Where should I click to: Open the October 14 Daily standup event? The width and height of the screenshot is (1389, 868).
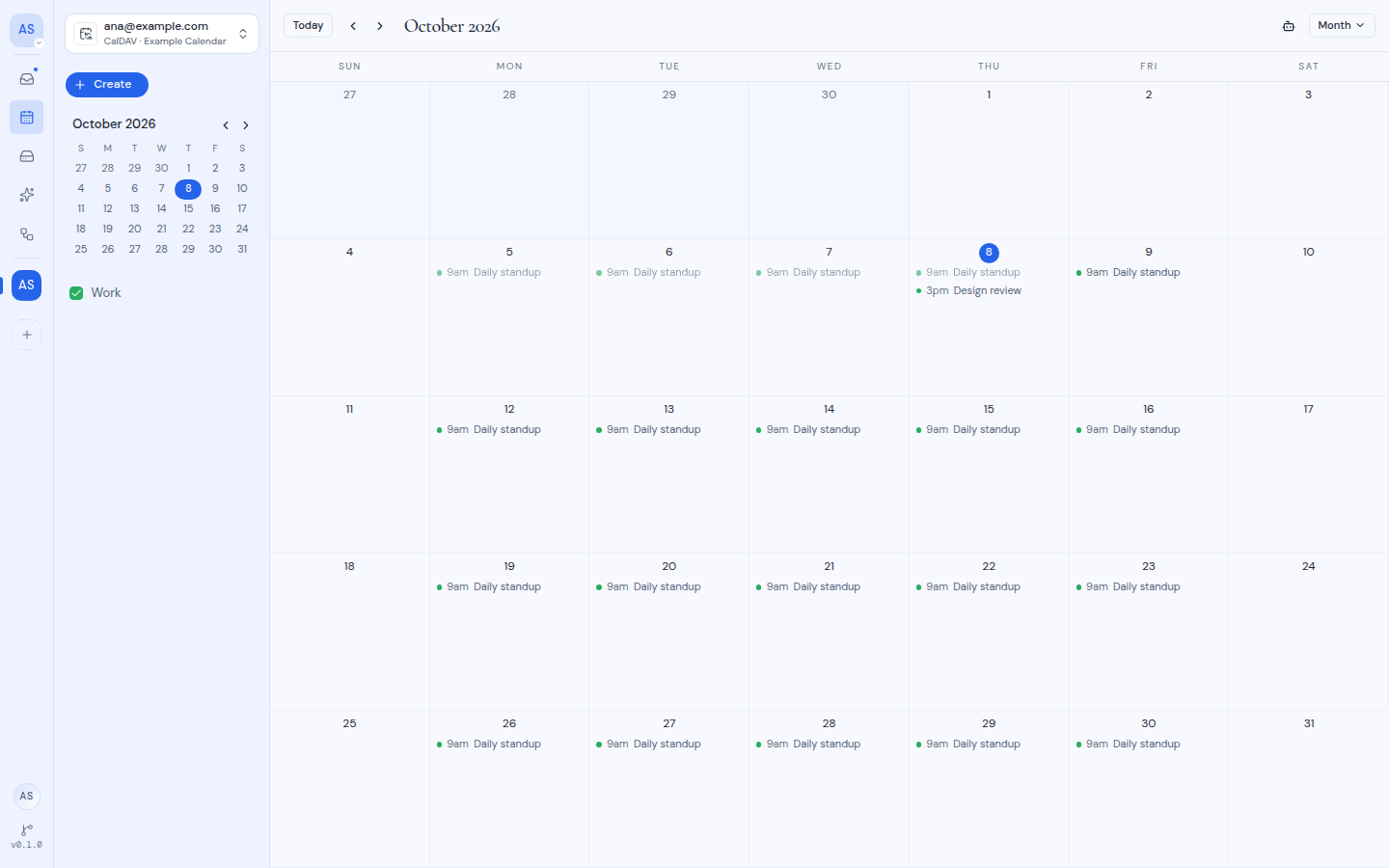829,430
